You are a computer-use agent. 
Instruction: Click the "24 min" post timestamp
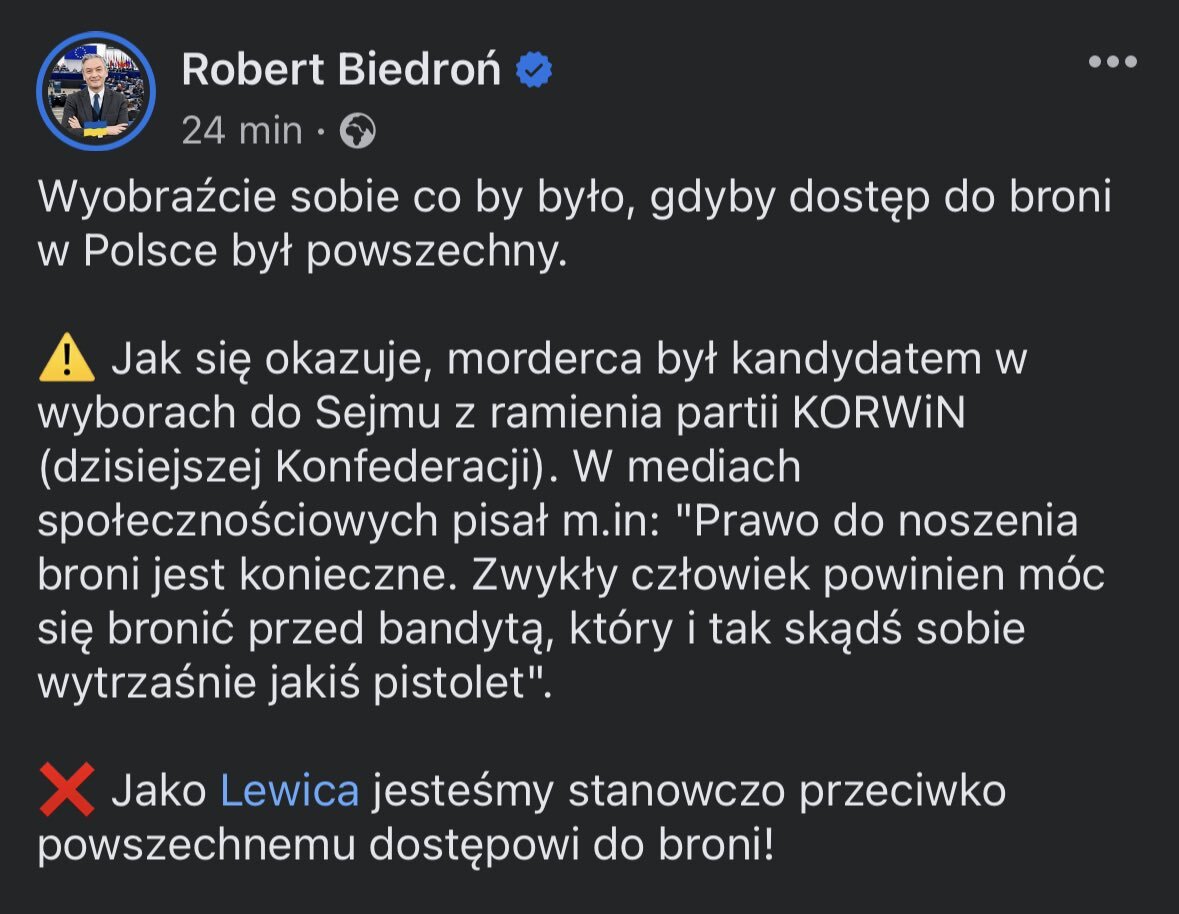[241, 130]
